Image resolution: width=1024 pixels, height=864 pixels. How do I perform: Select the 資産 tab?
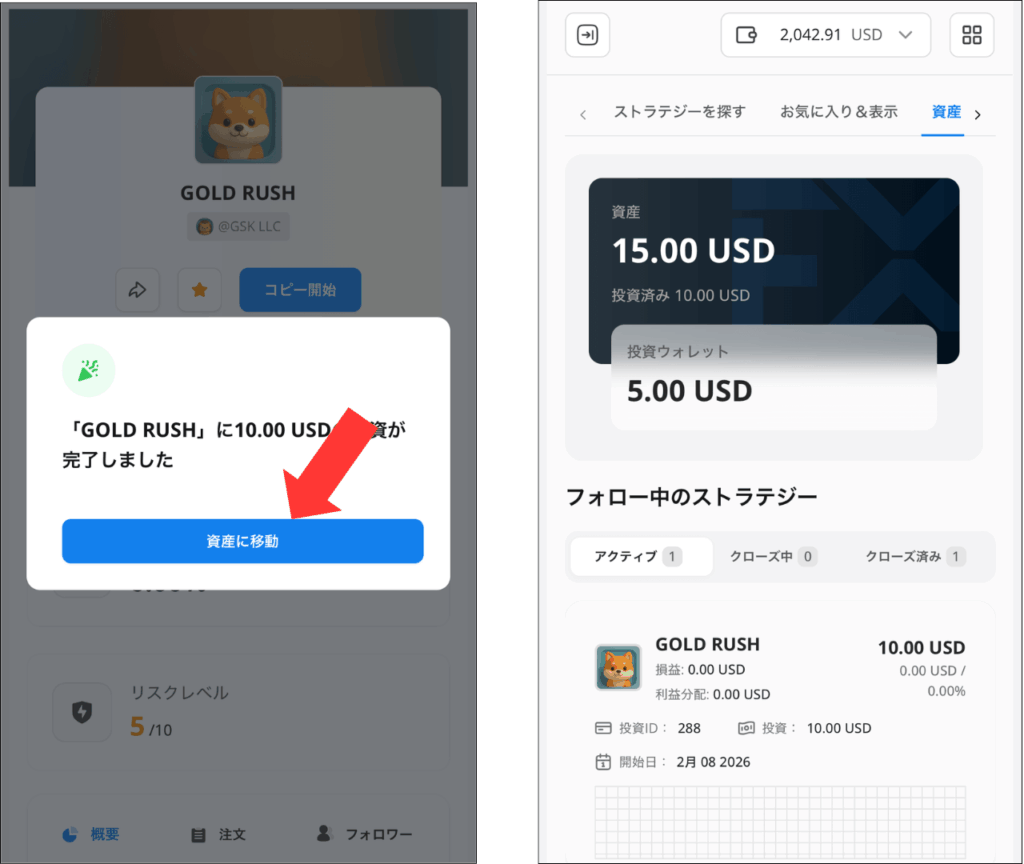(x=946, y=112)
